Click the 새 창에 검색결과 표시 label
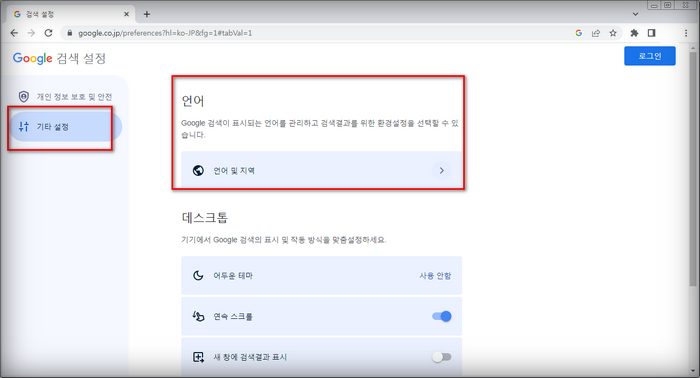 [x=250, y=357]
